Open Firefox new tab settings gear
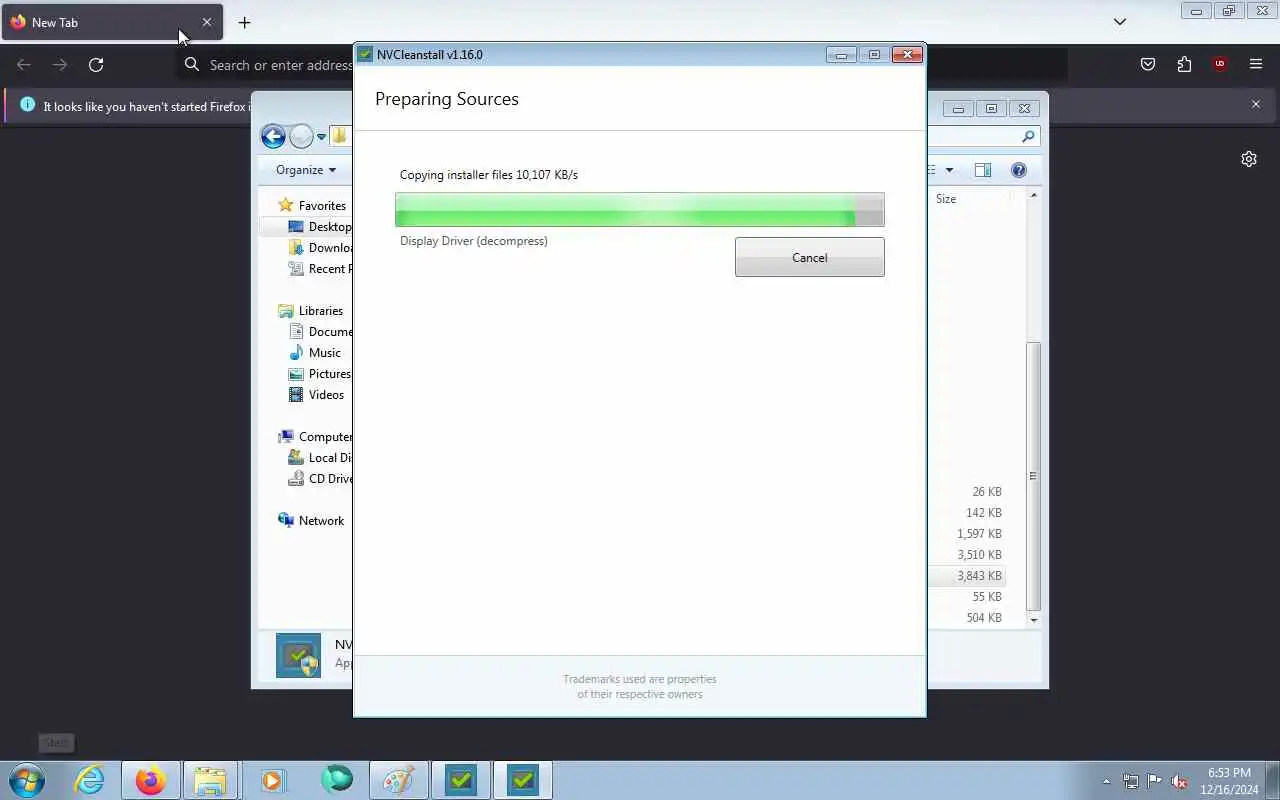 (x=1249, y=159)
